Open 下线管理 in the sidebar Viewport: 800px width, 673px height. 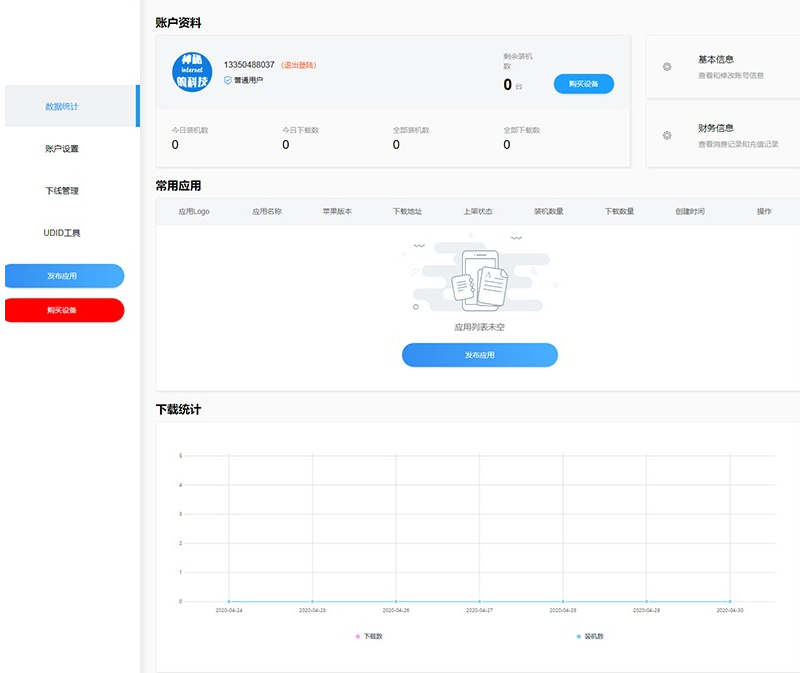click(64, 190)
